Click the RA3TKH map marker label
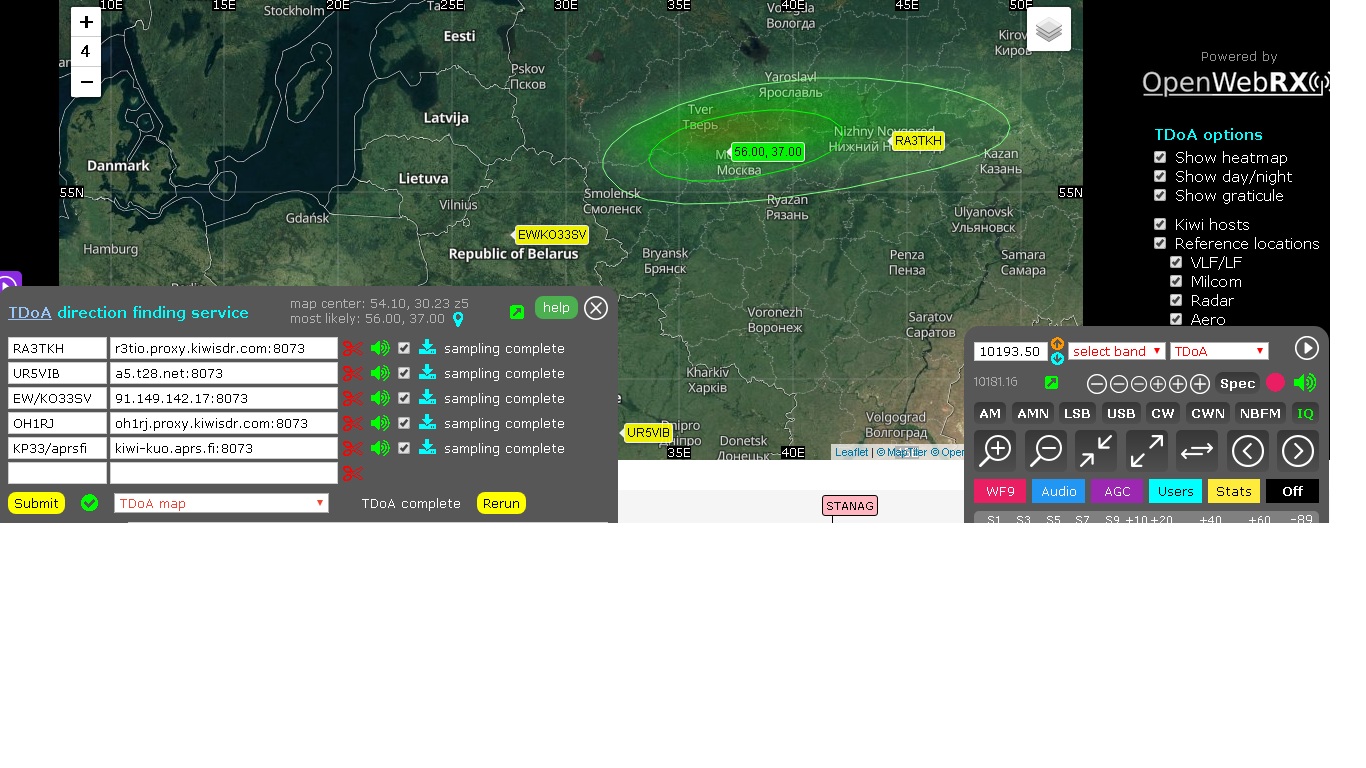Viewport: 1366px width, 768px height. pyautogui.click(x=918, y=141)
